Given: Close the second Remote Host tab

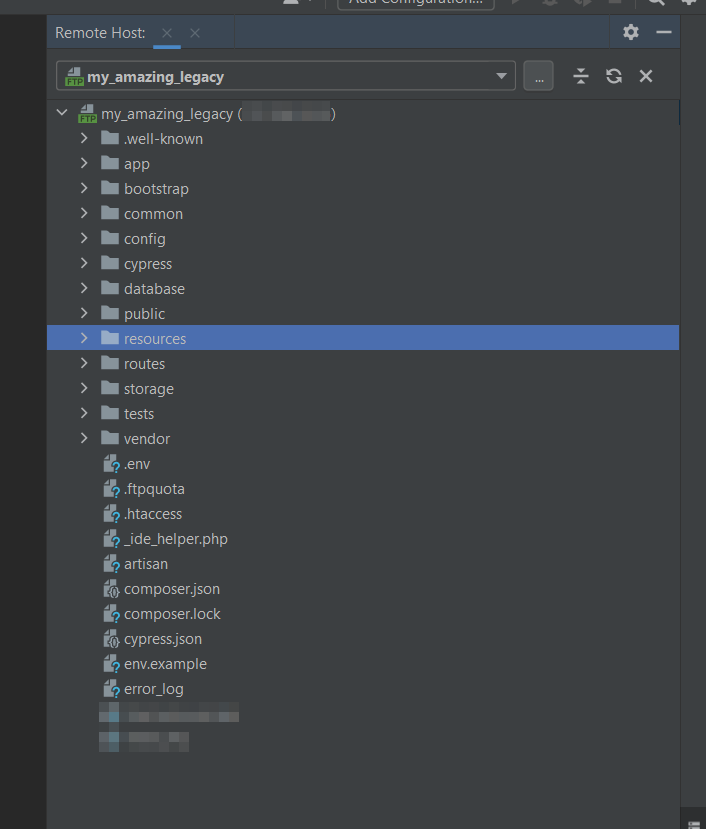Looking at the screenshot, I should (x=195, y=33).
